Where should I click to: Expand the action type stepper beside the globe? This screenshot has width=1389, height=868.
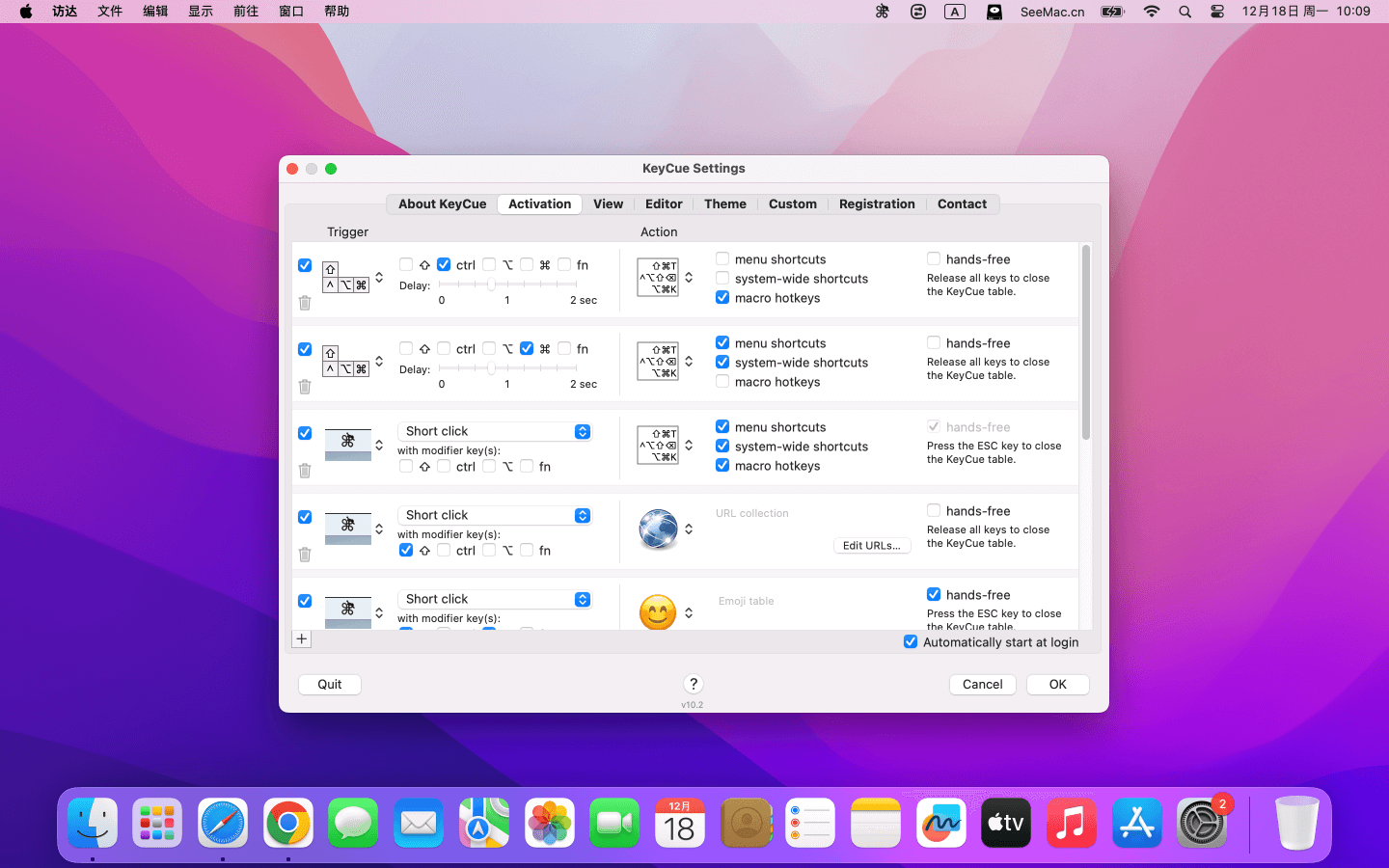(x=689, y=529)
